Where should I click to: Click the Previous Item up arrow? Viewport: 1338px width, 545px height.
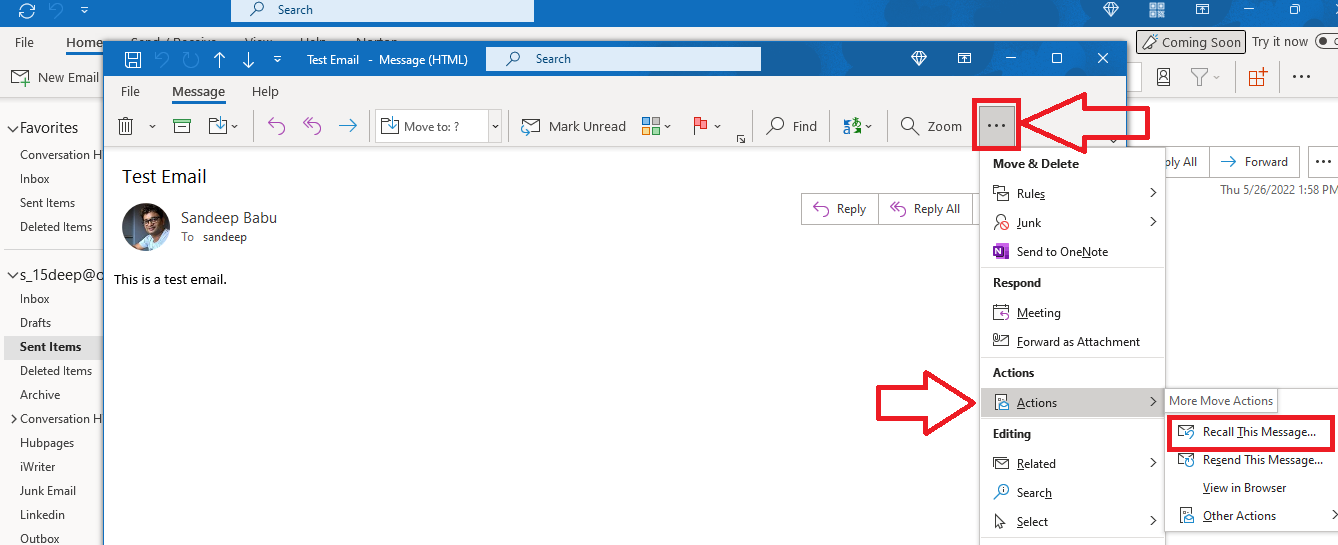click(x=219, y=59)
